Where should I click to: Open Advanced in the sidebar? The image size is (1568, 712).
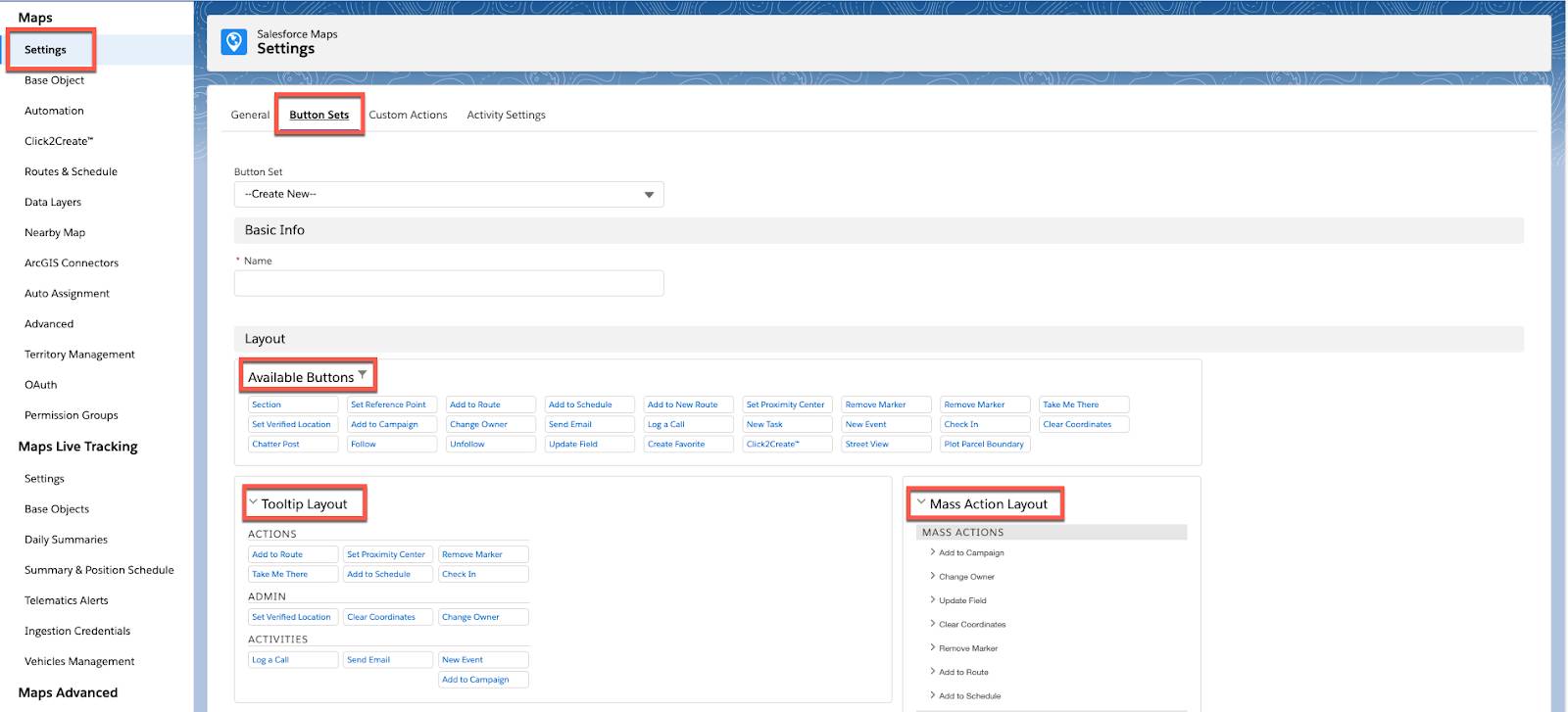tap(49, 323)
